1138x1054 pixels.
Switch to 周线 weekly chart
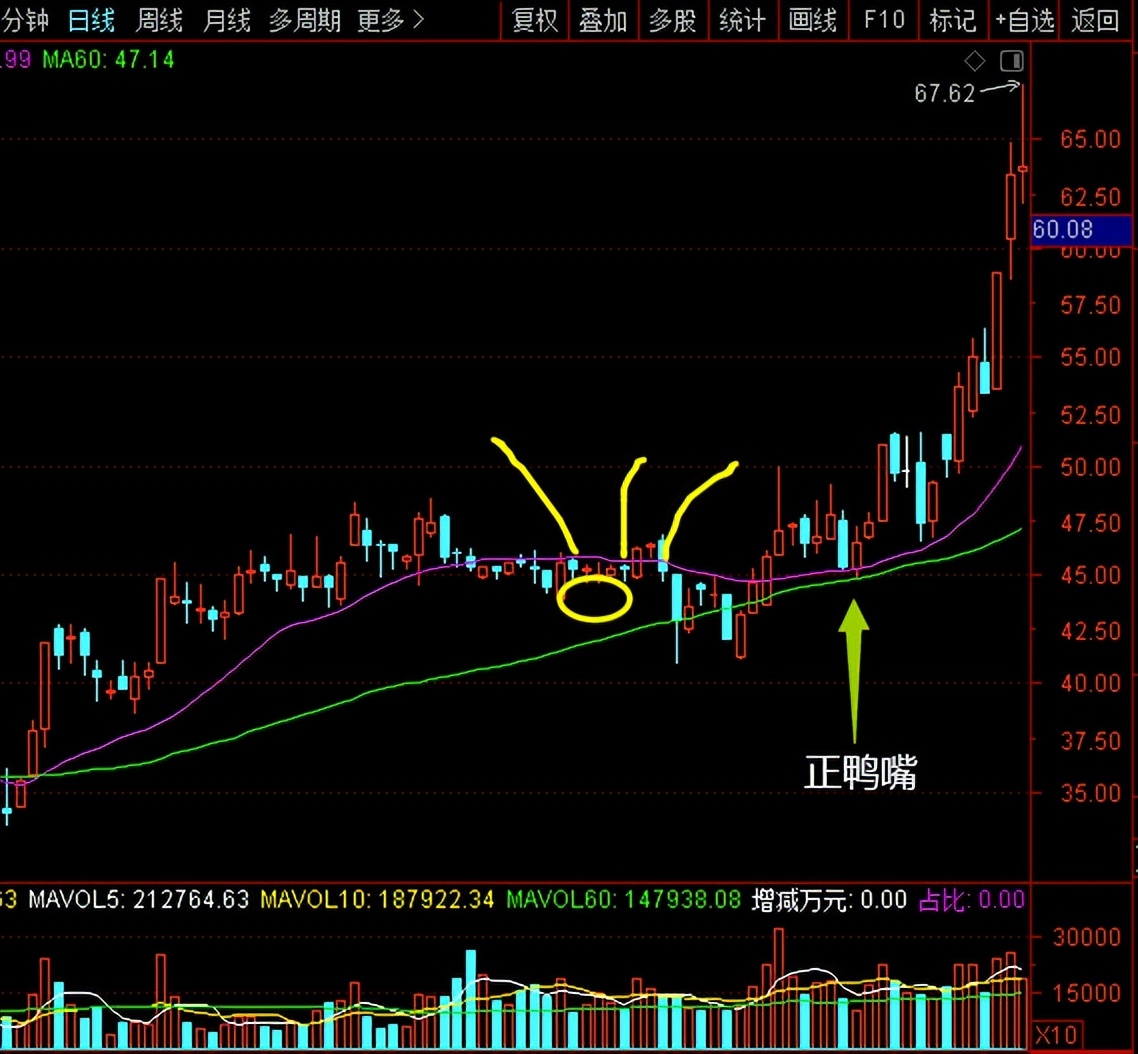pos(159,20)
